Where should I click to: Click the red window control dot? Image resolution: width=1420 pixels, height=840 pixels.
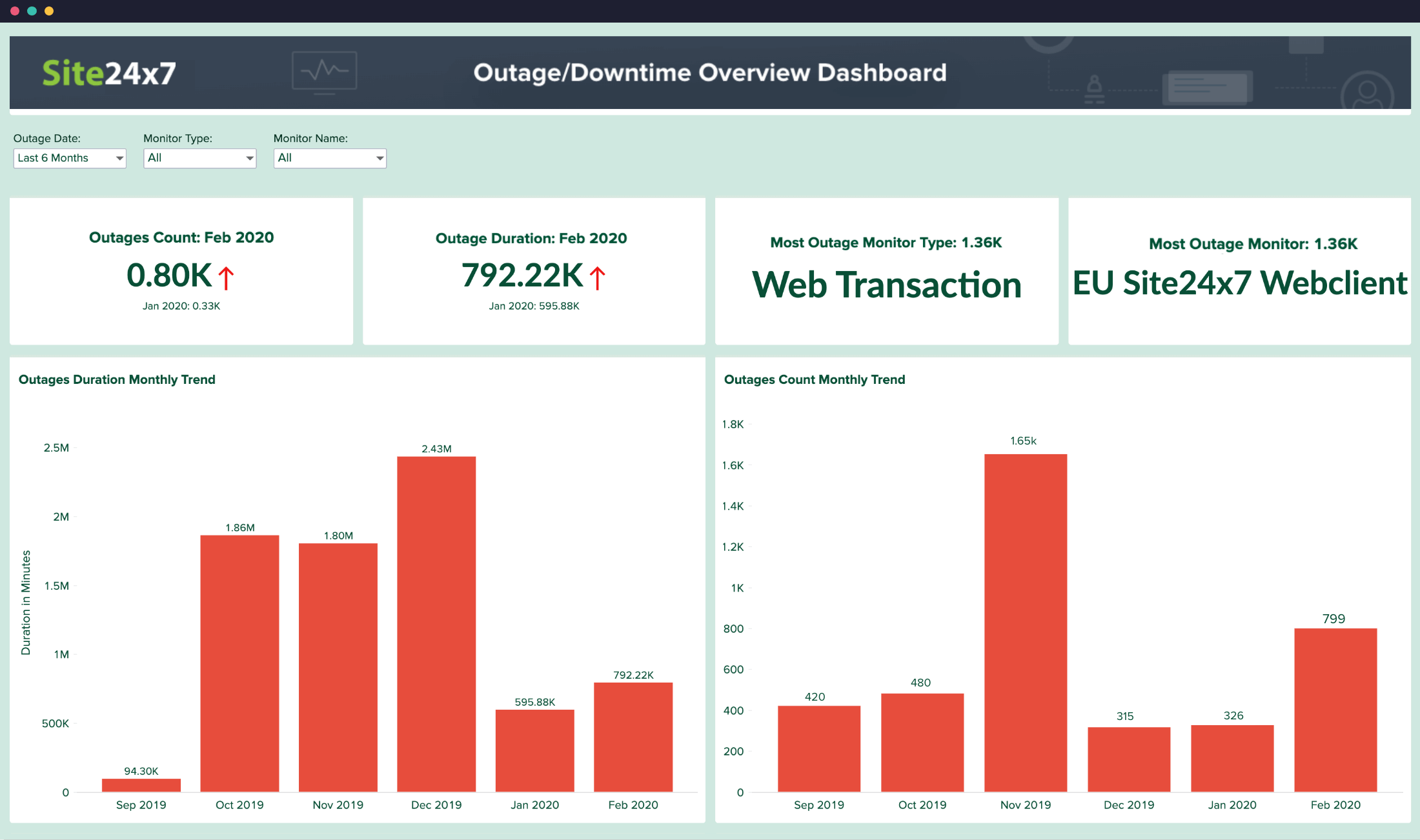15,11
